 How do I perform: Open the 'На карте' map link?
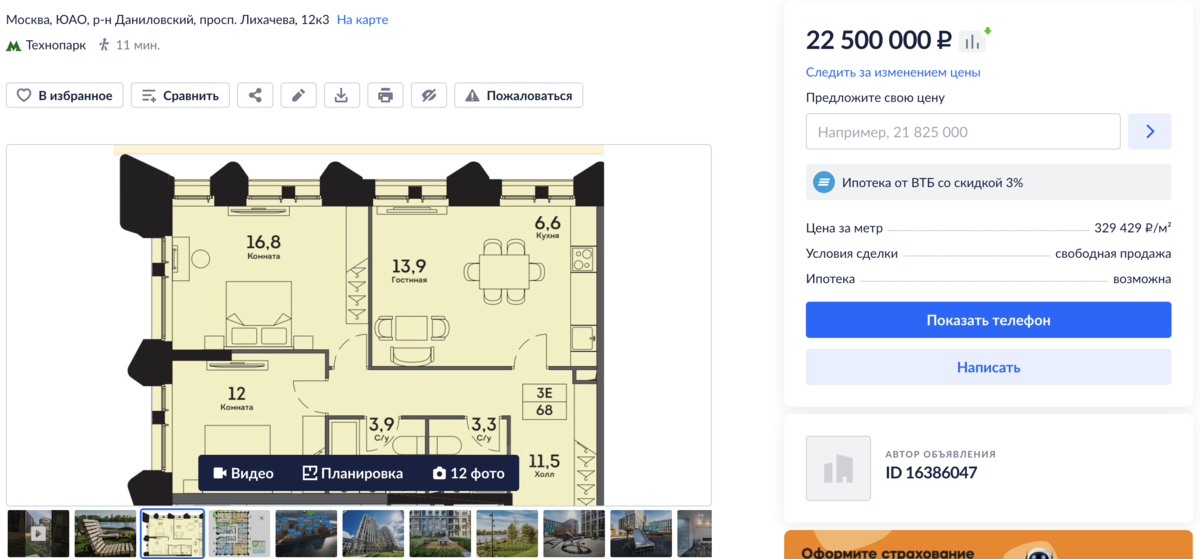(362, 20)
